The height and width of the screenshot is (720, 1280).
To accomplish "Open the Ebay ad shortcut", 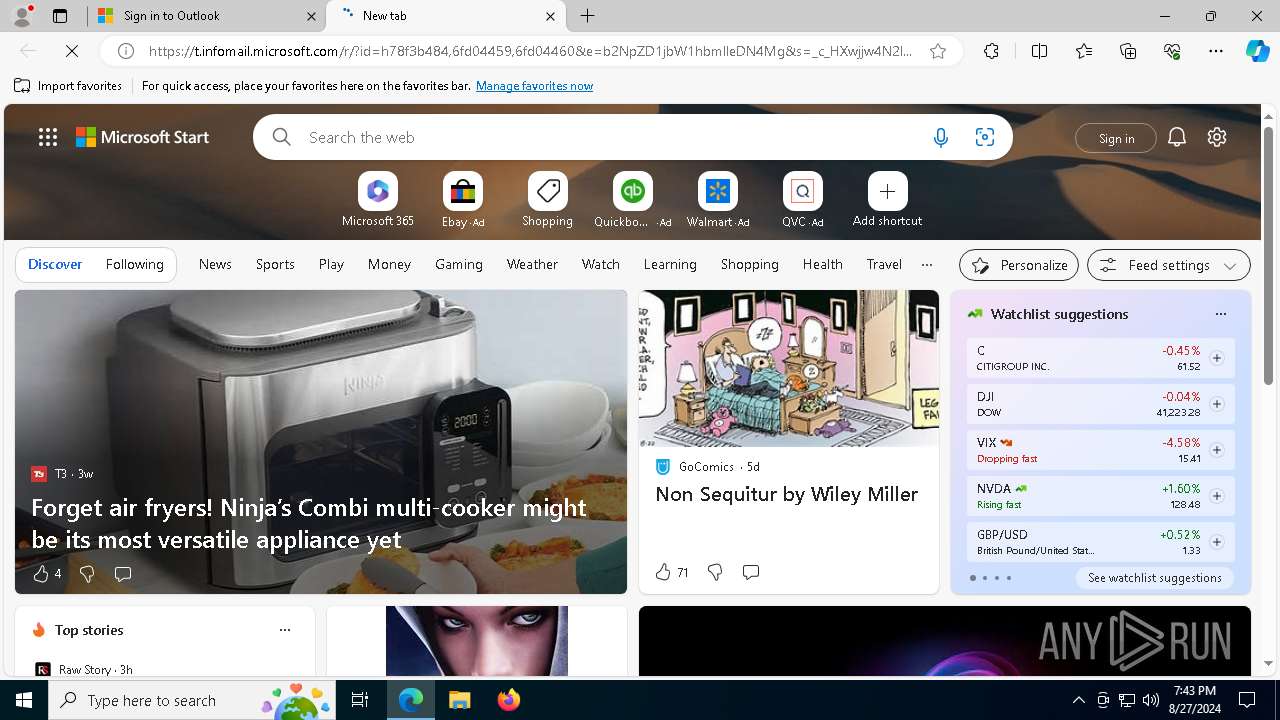I will (x=463, y=200).
